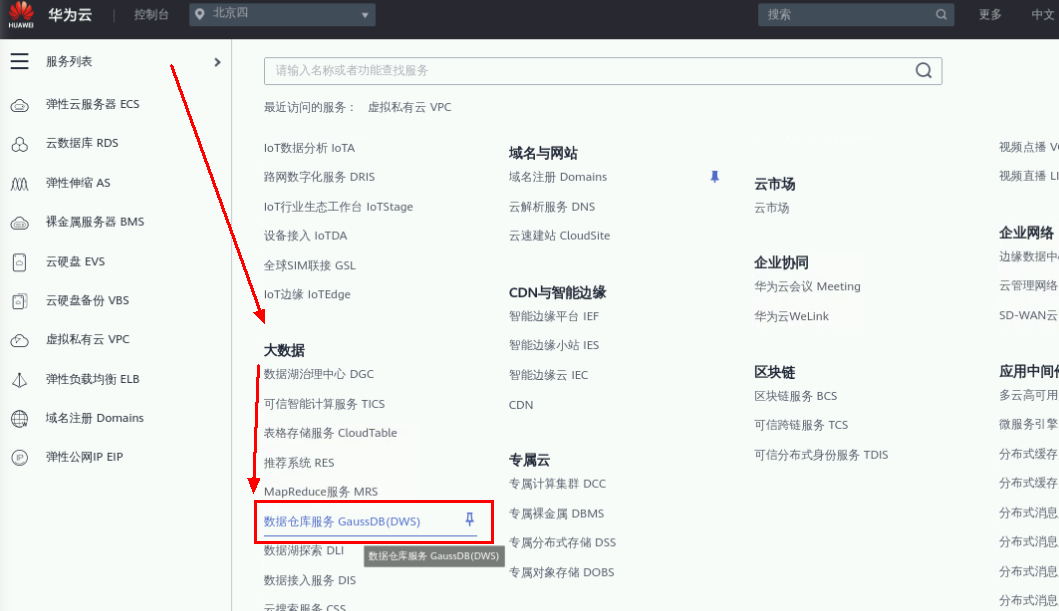Open 数据仓库服务 GaussDB(DWS) link

tap(342, 521)
